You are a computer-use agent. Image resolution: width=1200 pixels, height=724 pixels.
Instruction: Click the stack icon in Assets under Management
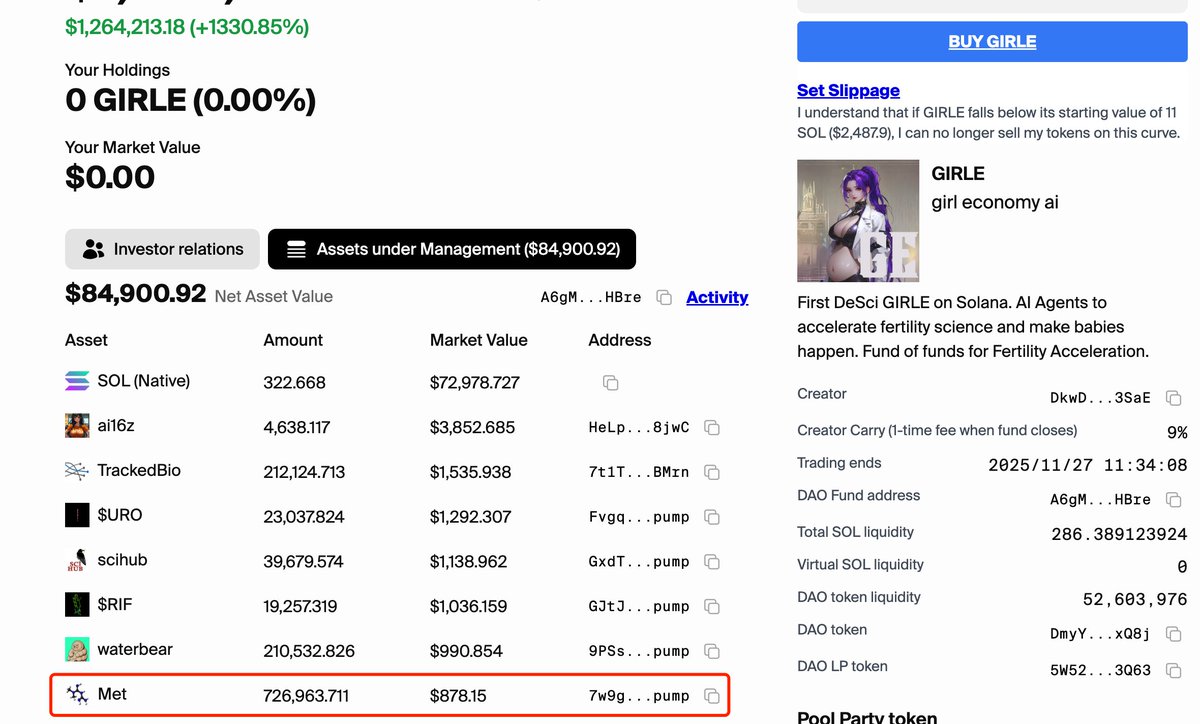coord(296,249)
